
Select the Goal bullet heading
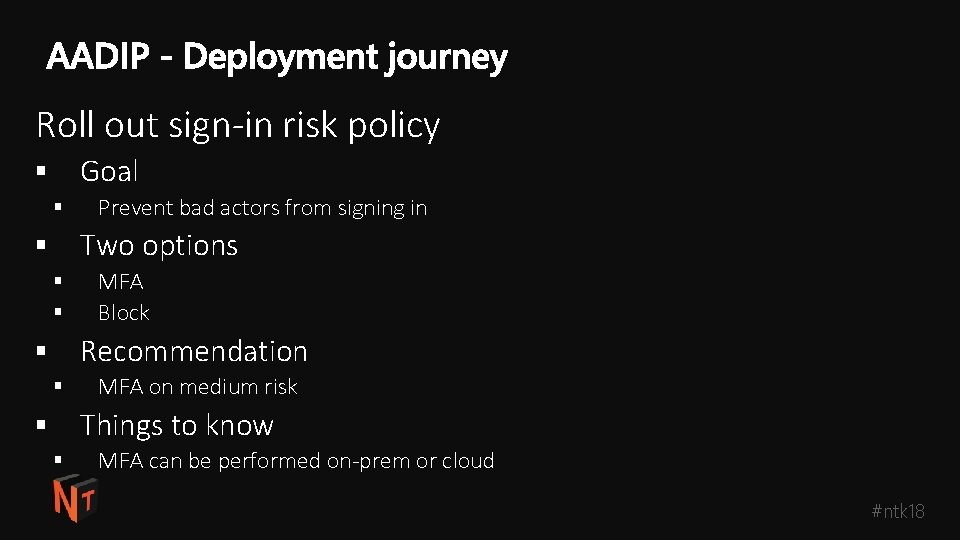click(109, 171)
